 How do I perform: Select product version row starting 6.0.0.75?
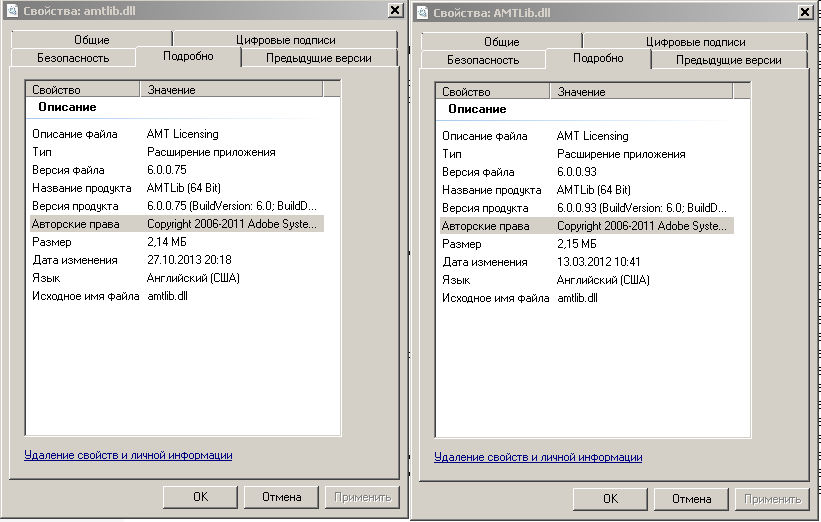tap(176, 206)
